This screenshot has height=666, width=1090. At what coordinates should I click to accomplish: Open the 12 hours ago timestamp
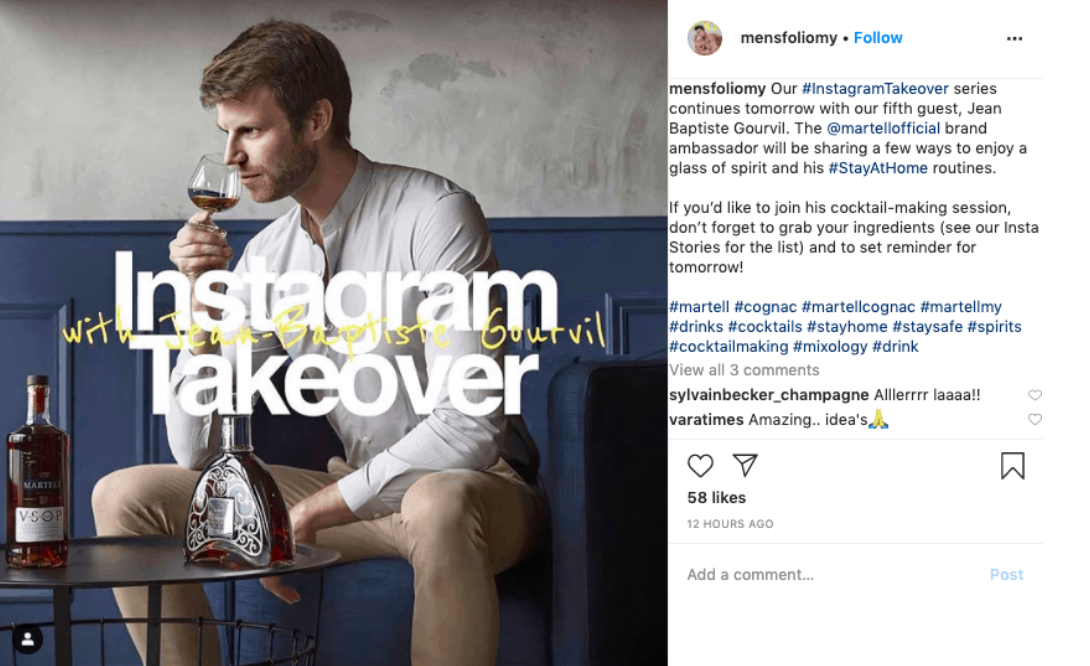(x=730, y=523)
